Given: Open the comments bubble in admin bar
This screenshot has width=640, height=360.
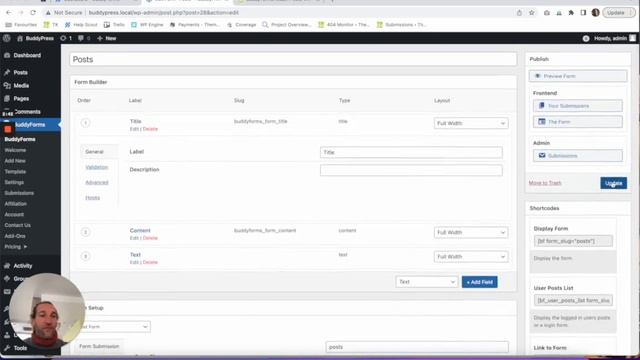Looking at the screenshot, I should [84, 38].
